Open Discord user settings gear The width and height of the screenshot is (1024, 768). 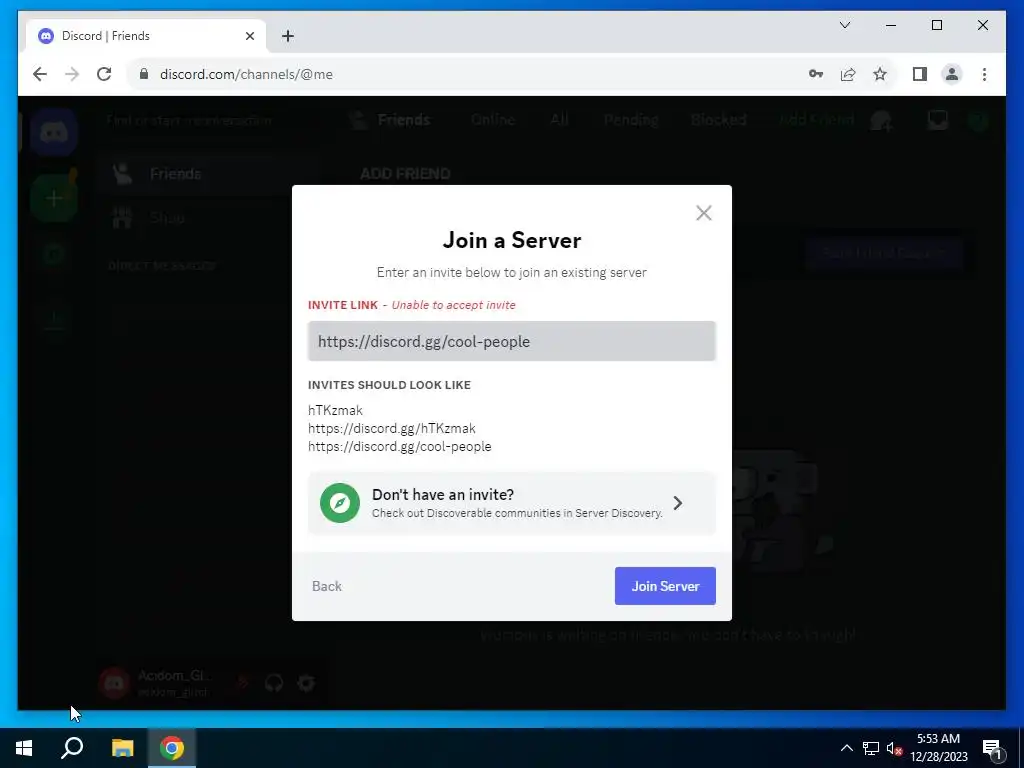point(306,683)
